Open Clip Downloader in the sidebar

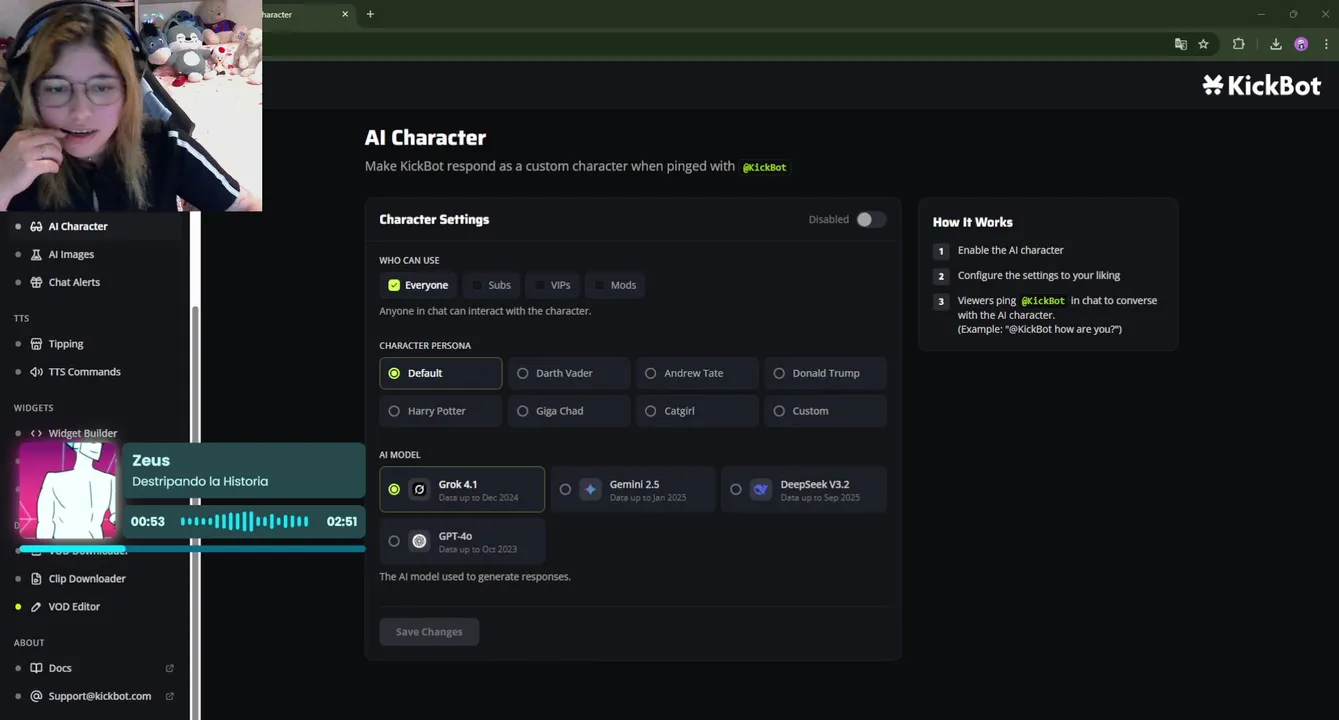click(x=87, y=579)
